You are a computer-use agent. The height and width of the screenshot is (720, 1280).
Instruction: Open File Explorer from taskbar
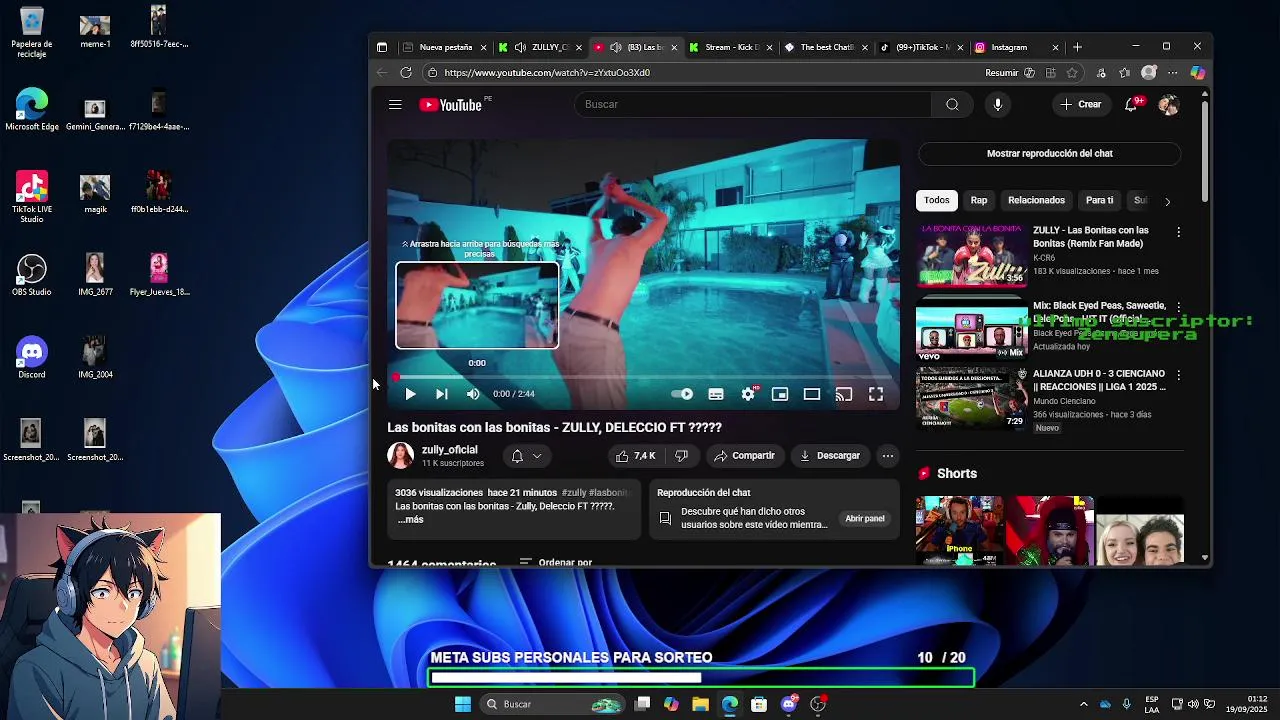coord(700,704)
